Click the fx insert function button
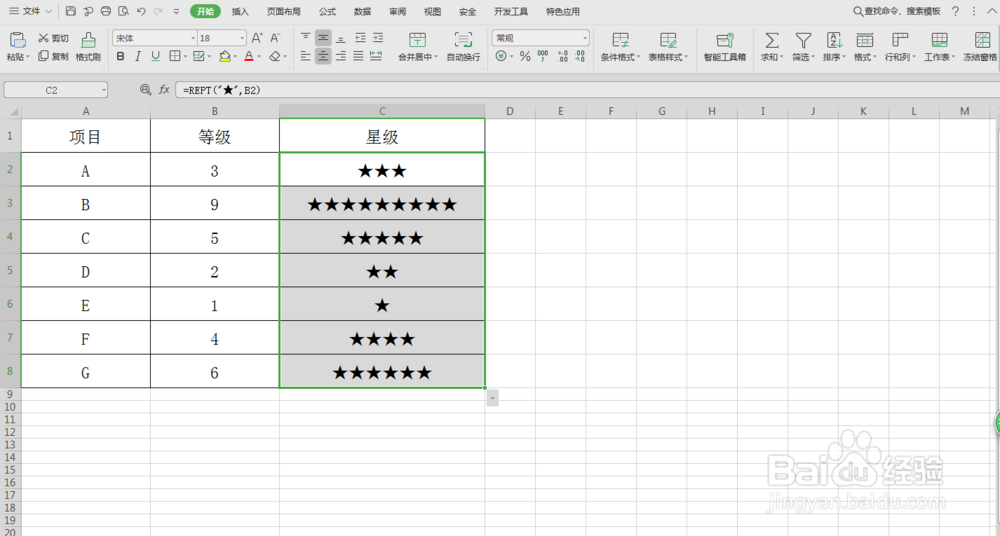Screen dimensions: 1000x536 [164, 90]
